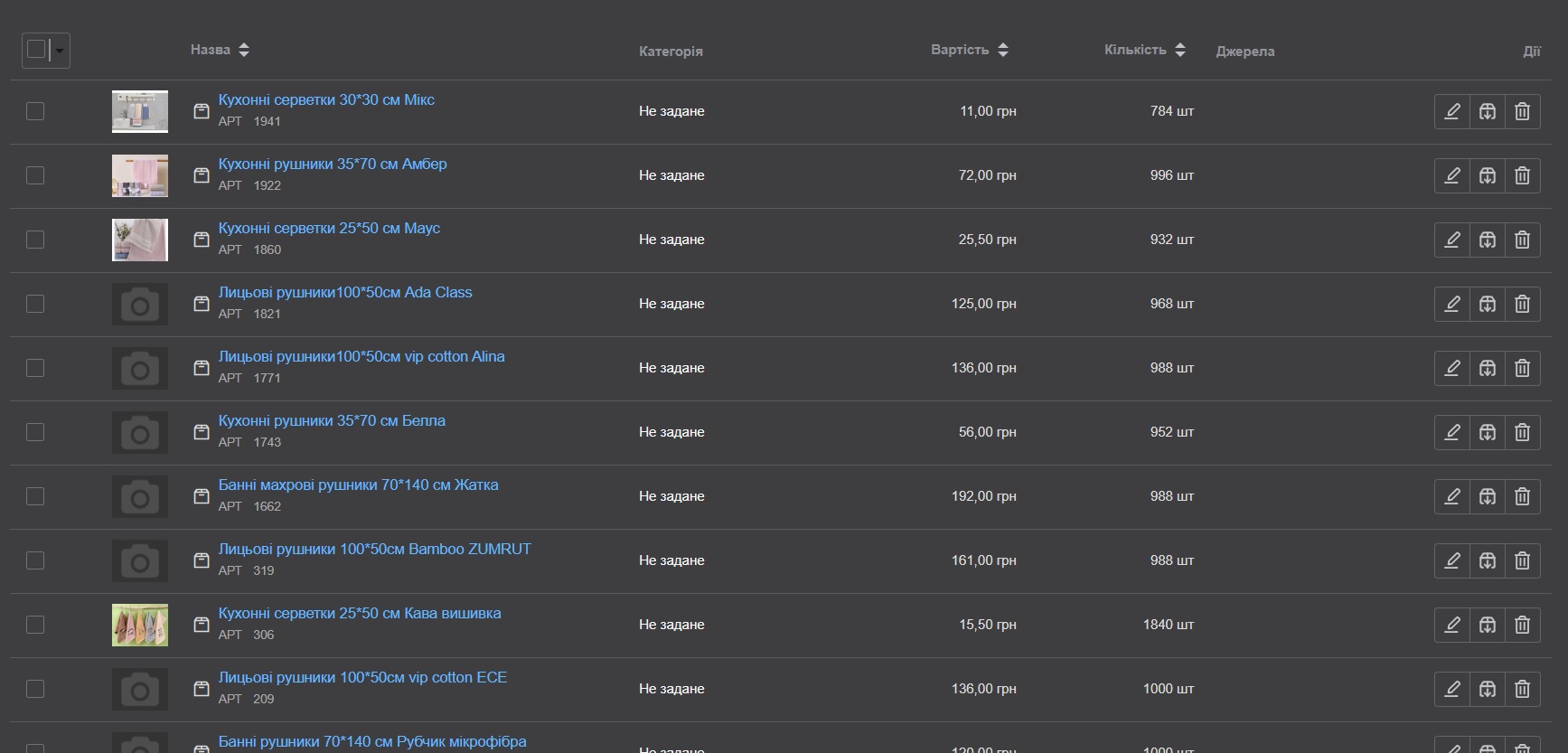Screen dimensions: 1568x753
Task: Tick the checkbox for Кухонні серветки 30*30 см Мікс
Action: pyautogui.click(x=35, y=111)
